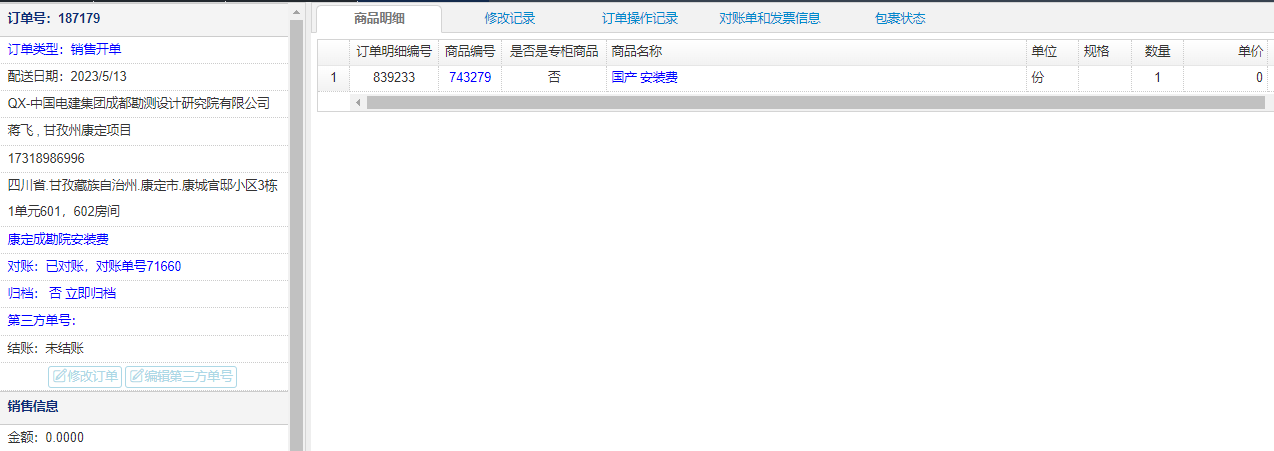Click the phone number 17318986996

(46, 158)
